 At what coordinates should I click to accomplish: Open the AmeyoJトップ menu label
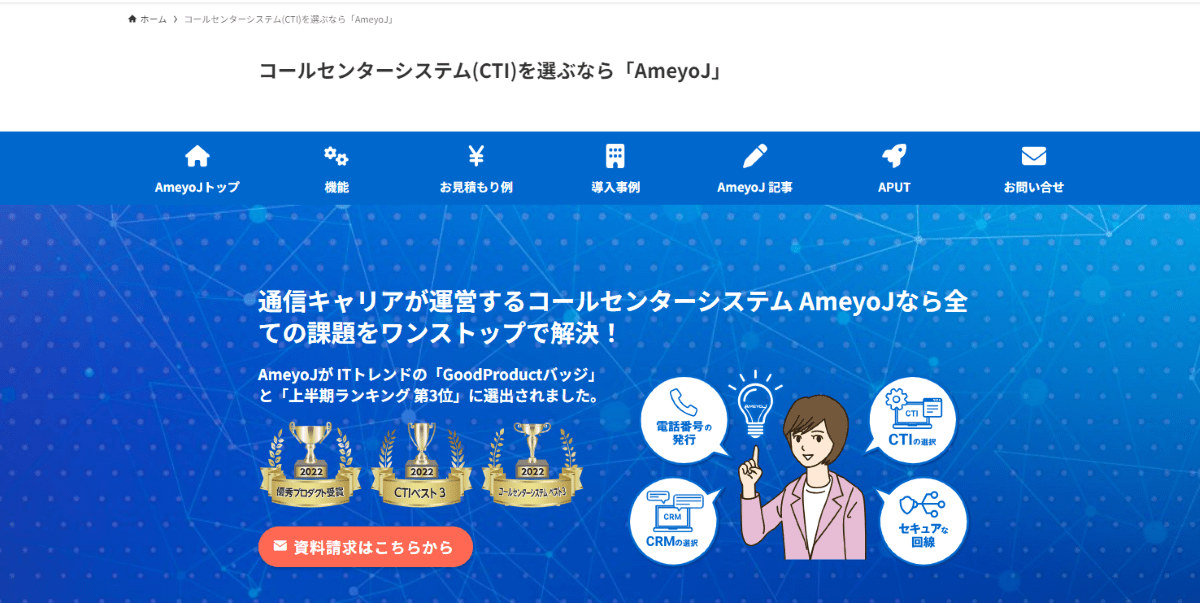[x=197, y=187]
